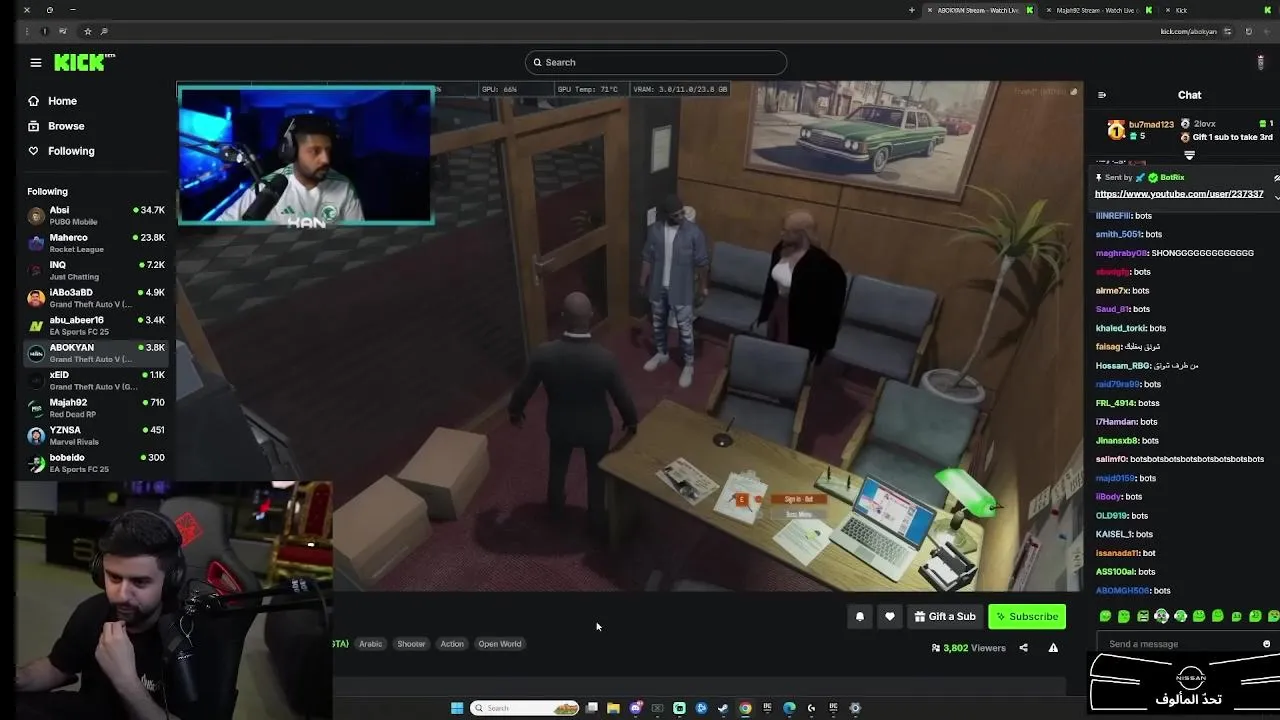This screenshot has height=720, width=1280.
Task: Click the share stream icon
Action: 1023,648
